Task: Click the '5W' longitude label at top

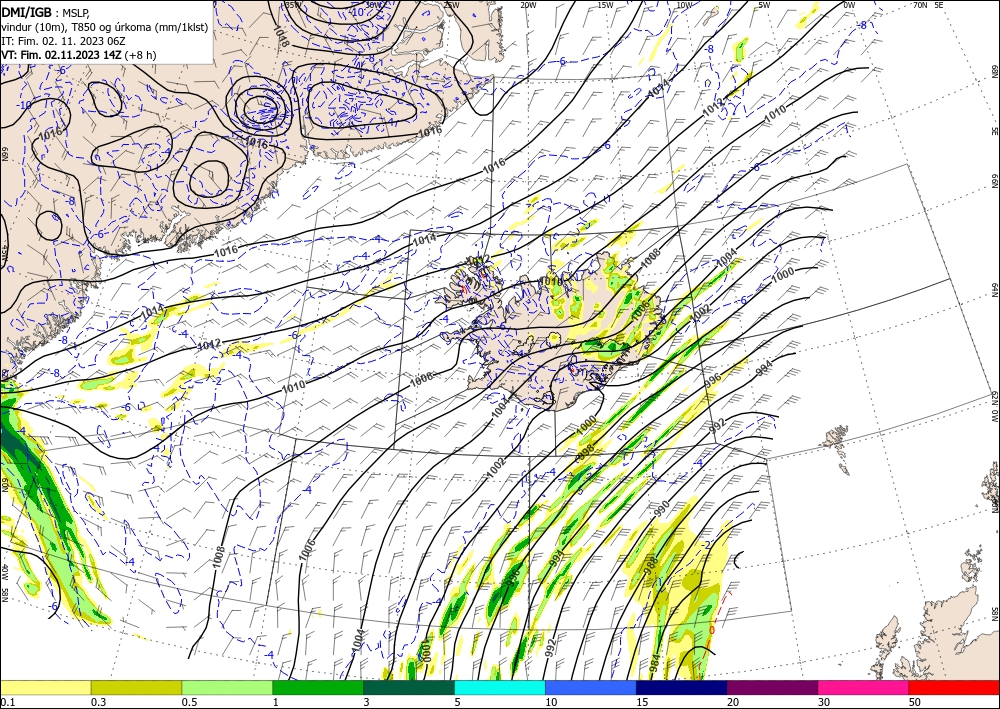Action: coord(764,5)
